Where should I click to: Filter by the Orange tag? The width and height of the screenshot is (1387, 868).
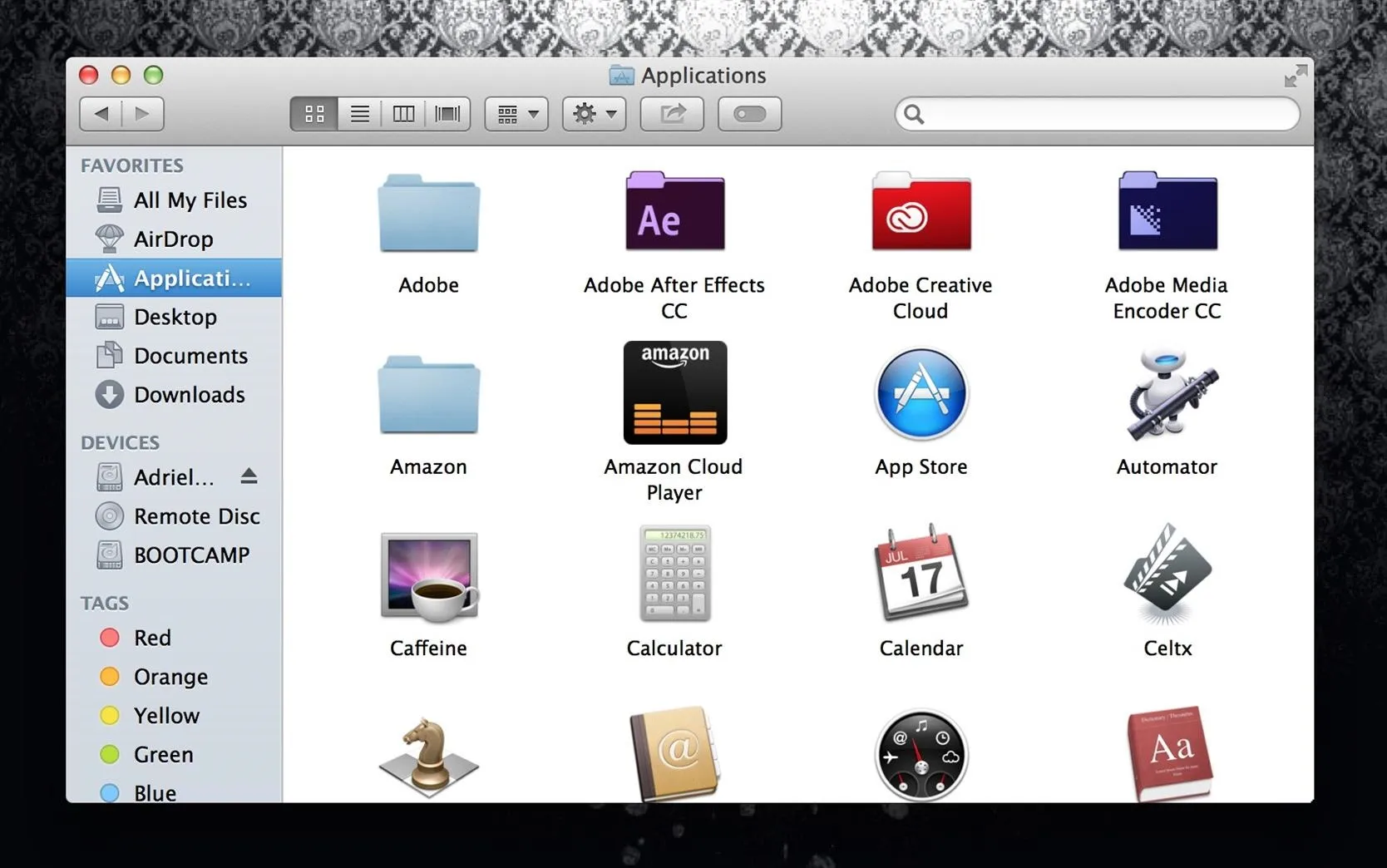pyautogui.click(x=174, y=677)
